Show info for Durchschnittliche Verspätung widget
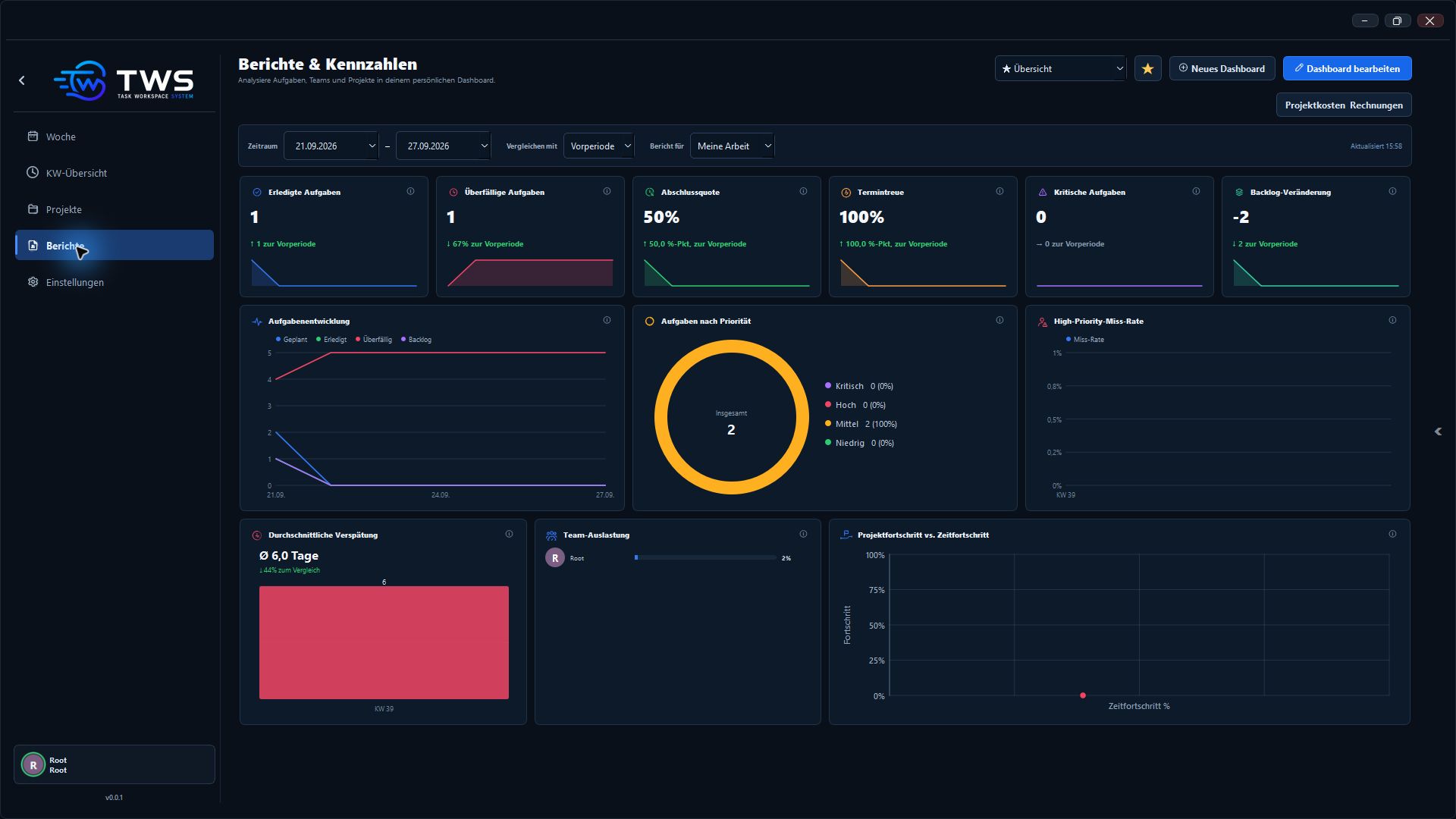This screenshot has height=819, width=1456. tap(509, 535)
